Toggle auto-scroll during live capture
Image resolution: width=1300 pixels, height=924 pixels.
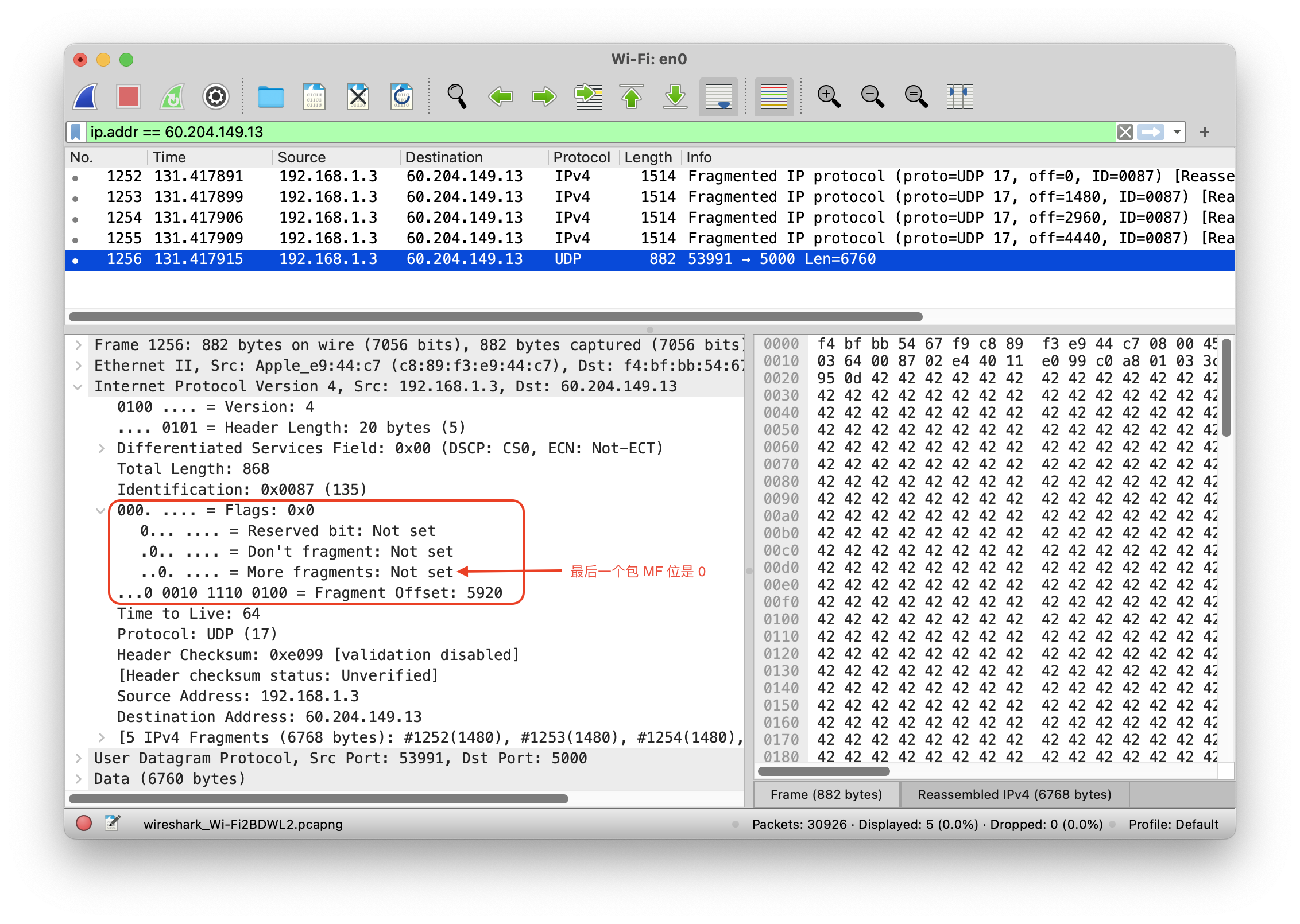[718, 96]
